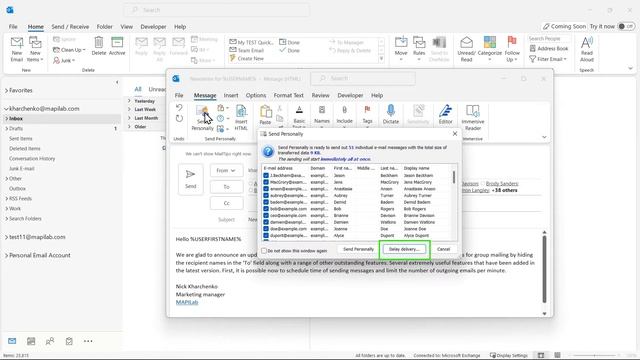
Task: Expand Last Week message group
Action: pyautogui.click(x=129, y=109)
